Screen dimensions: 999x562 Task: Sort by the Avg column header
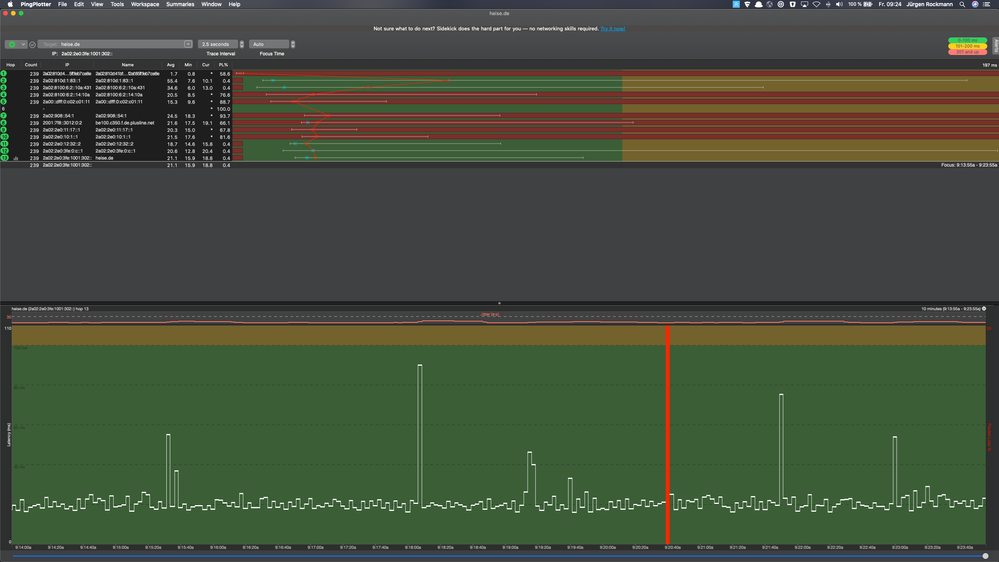(x=171, y=65)
